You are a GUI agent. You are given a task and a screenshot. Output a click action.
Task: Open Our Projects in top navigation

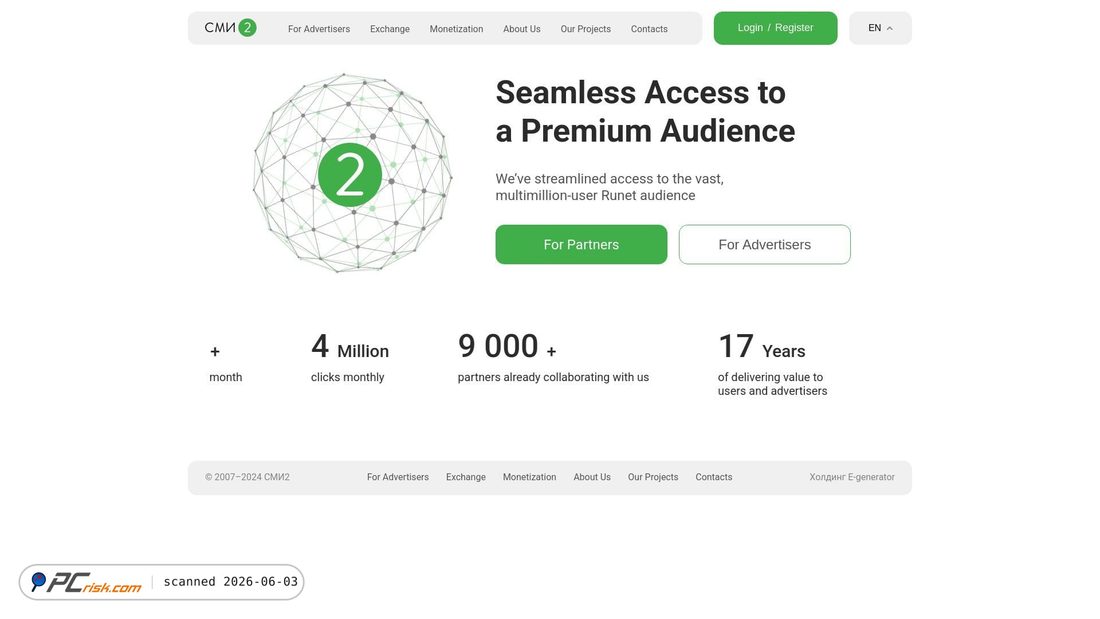(585, 29)
